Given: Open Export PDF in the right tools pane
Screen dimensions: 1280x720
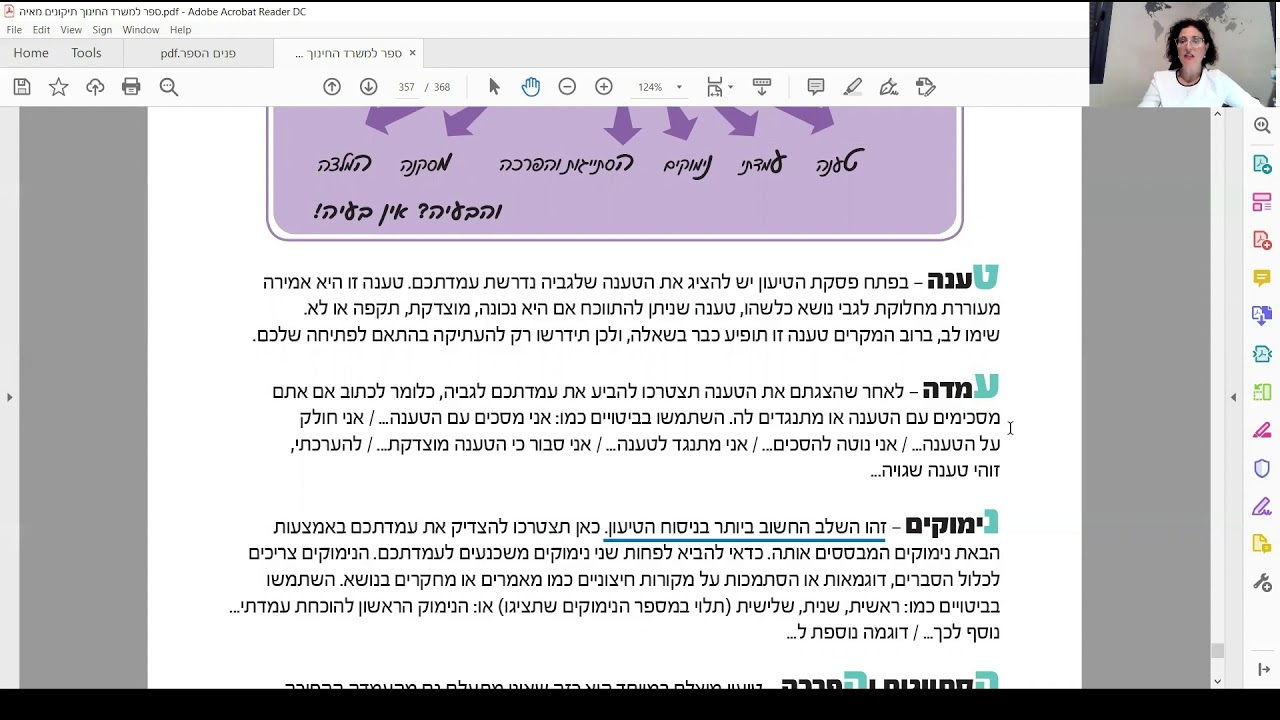Looking at the screenshot, I should (x=1262, y=164).
